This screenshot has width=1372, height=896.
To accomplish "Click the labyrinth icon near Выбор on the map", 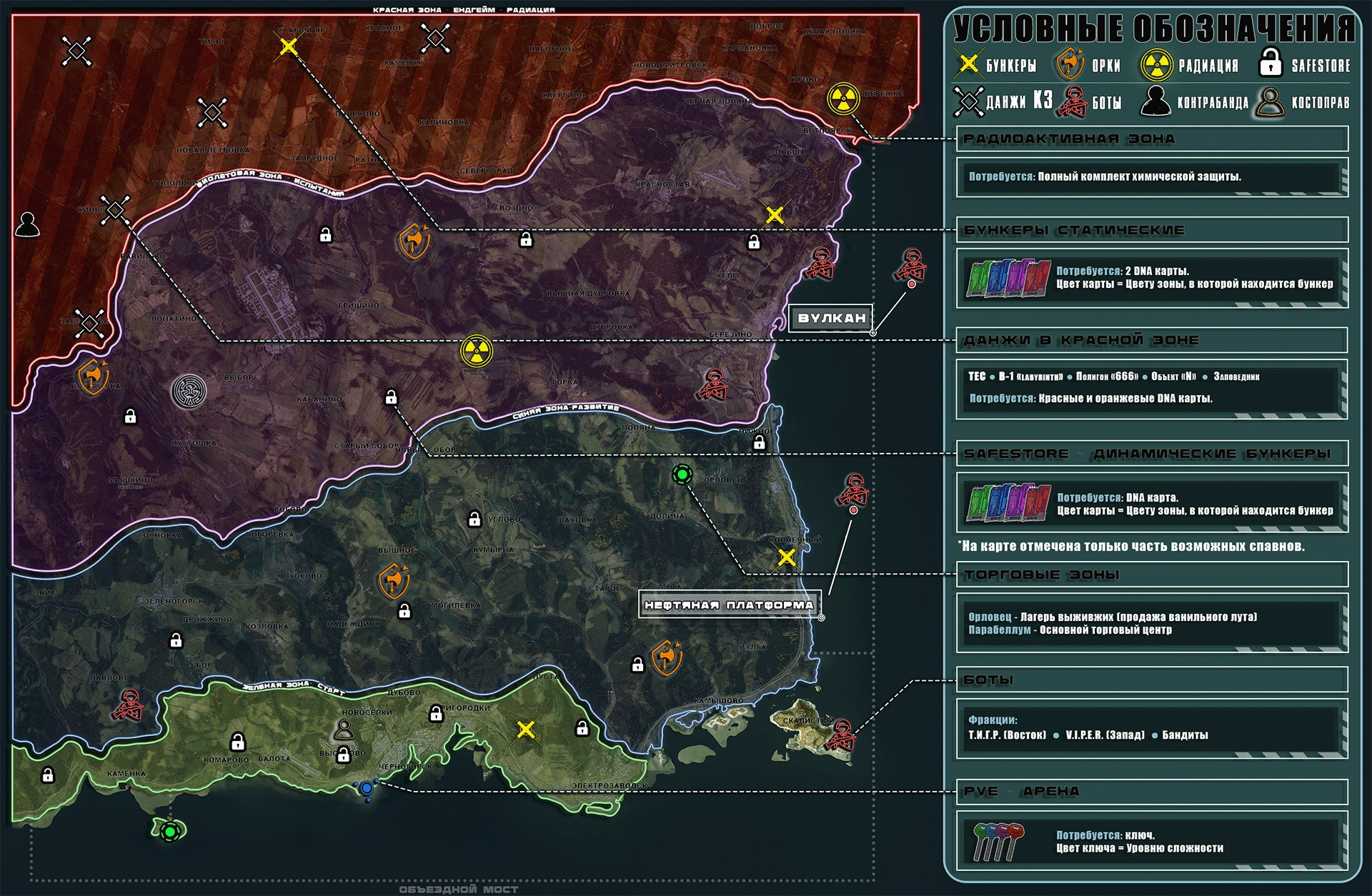I will (189, 390).
